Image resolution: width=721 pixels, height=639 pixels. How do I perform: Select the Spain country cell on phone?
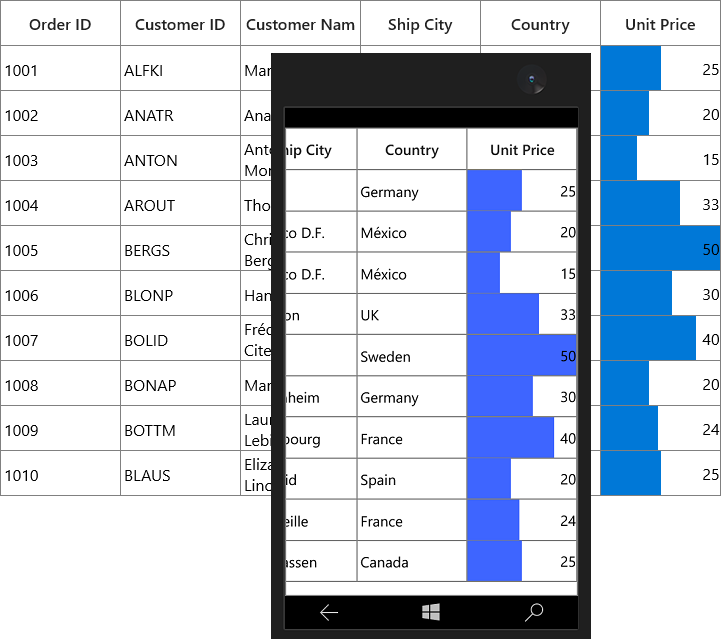pos(412,479)
